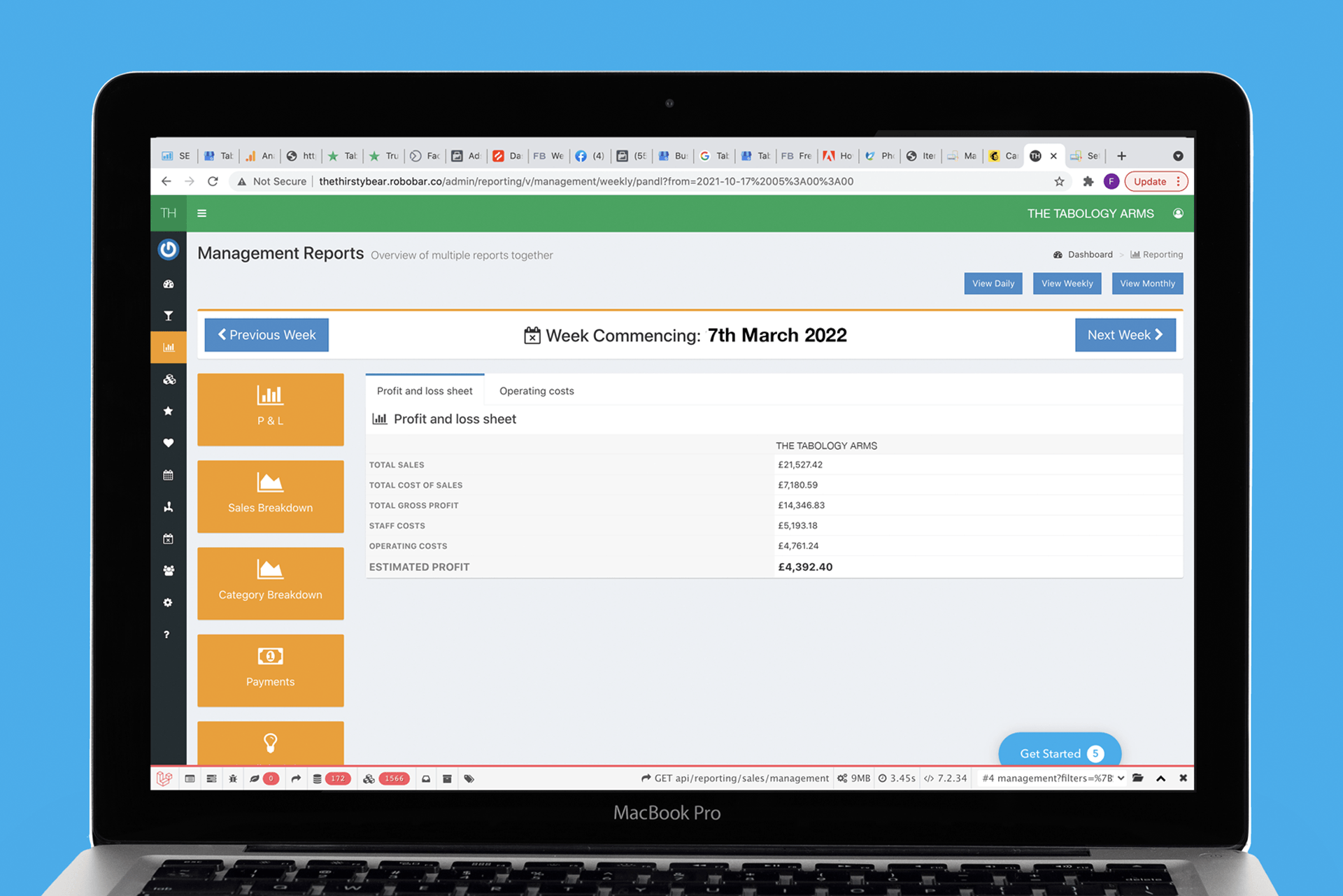Open the Payments tile
This screenshot has width=1343, height=896.
[270, 670]
